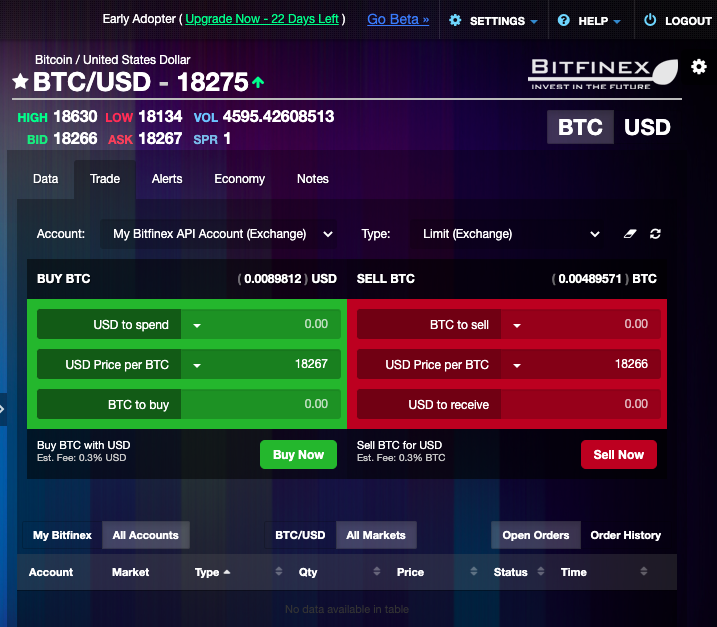Filter orders by All Markets

pyautogui.click(x=376, y=535)
